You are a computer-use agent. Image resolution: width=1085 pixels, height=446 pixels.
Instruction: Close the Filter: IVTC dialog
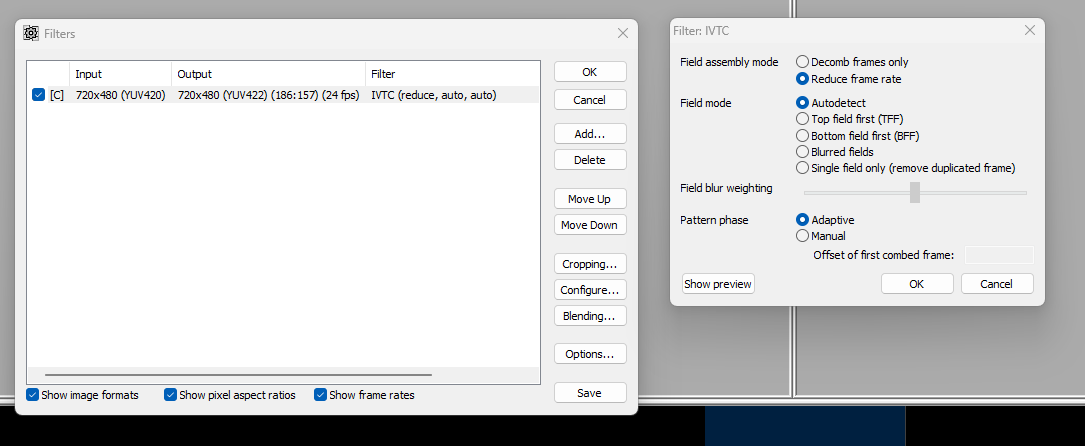coord(1030,30)
